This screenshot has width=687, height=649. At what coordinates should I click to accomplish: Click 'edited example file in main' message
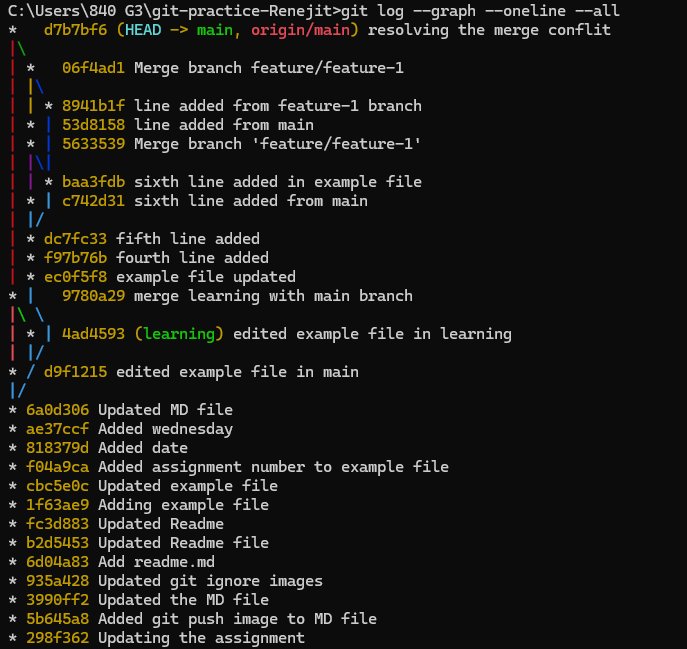coord(237,372)
